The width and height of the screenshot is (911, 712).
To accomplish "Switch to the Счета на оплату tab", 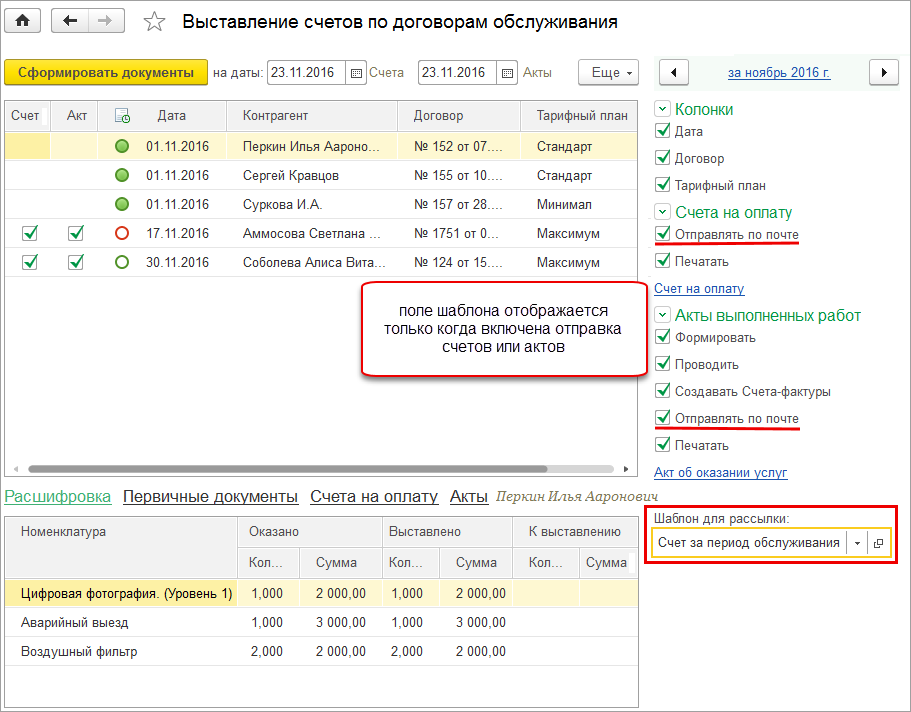I will [x=374, y=496].
